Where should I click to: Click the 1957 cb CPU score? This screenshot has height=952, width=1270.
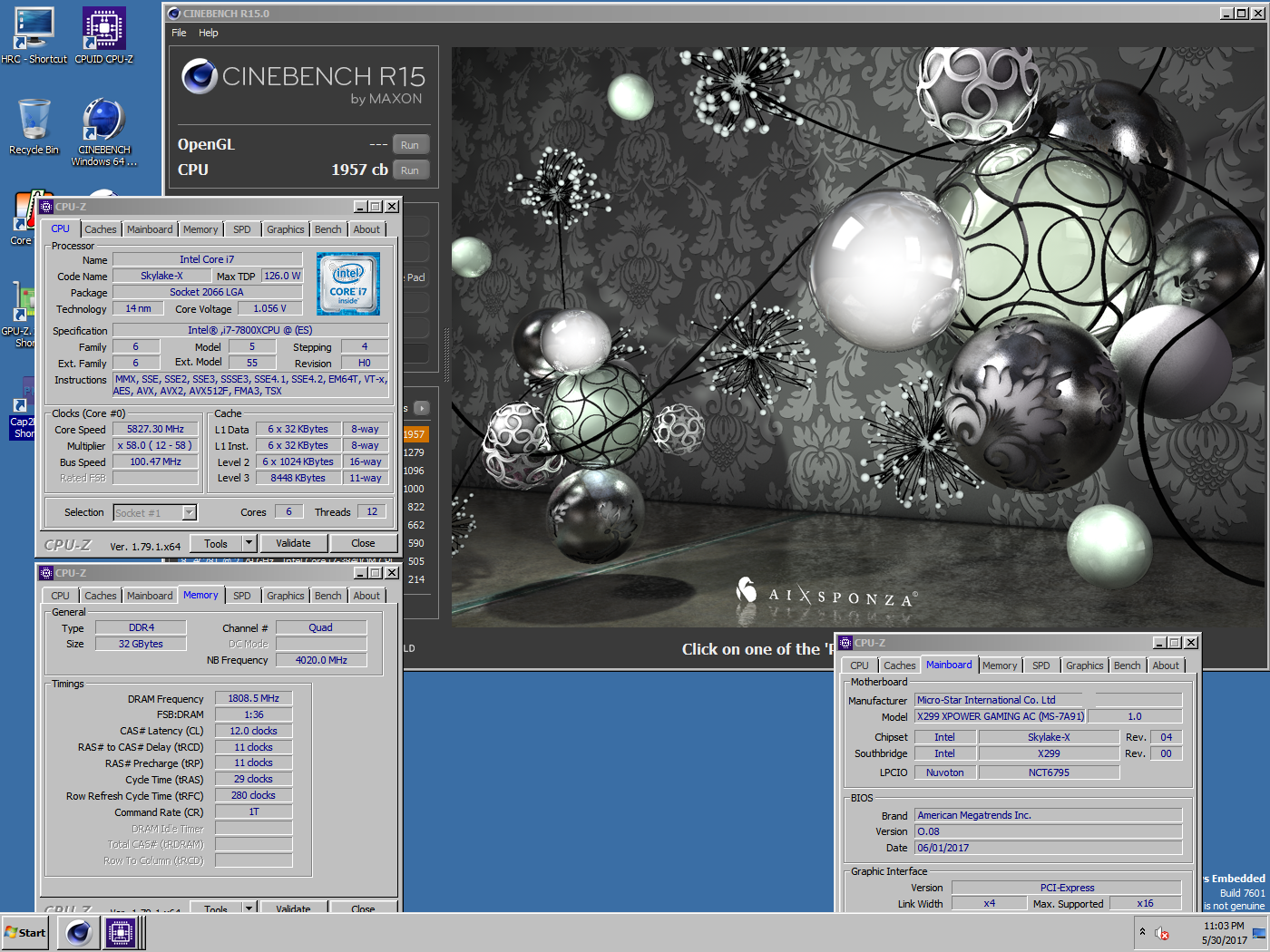tap(359, 170)
